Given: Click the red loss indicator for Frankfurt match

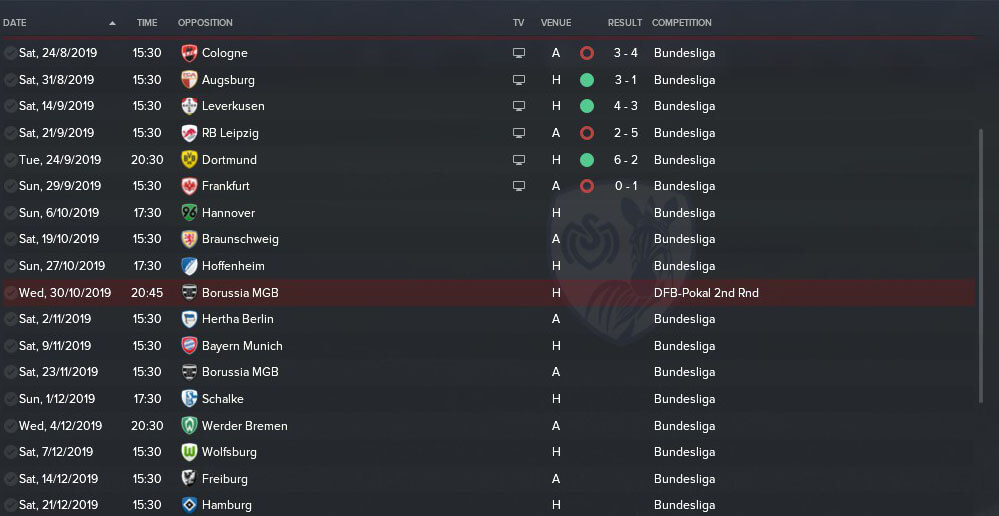Looking at the screenshot, I should (587, 186).
